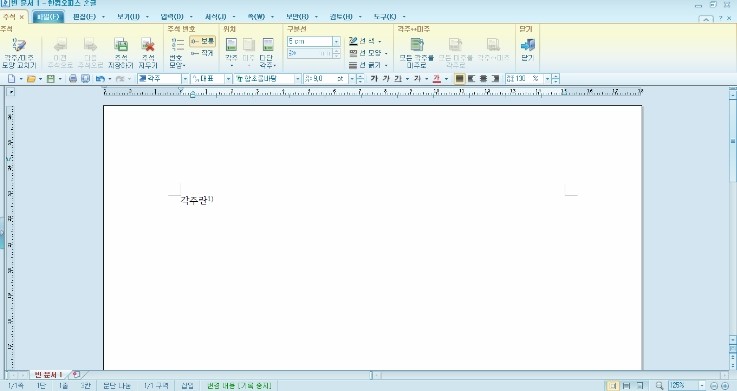The height and width of the screenshot is (391, 737).
Task: Click zoom in plus button
Action: click(x=725, y=385)
